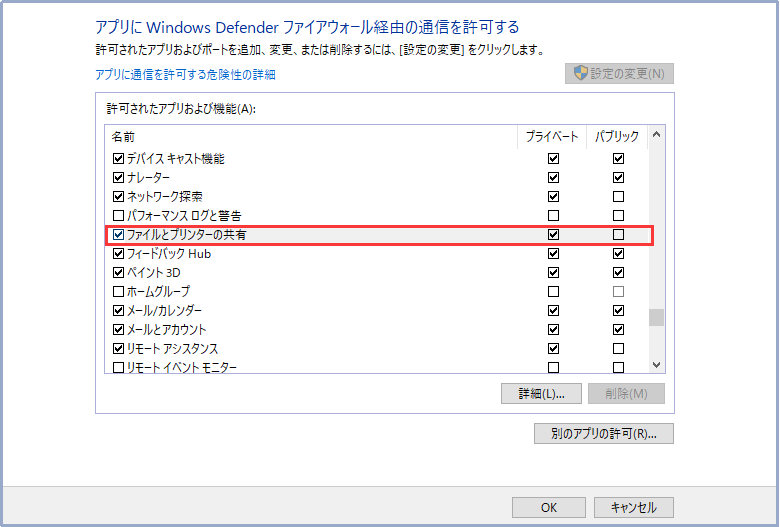Screen dimensions: 780x527
Task: Open the アプリに通信を許可する危険性の詳細 link
Action: (x=185, y=74)
